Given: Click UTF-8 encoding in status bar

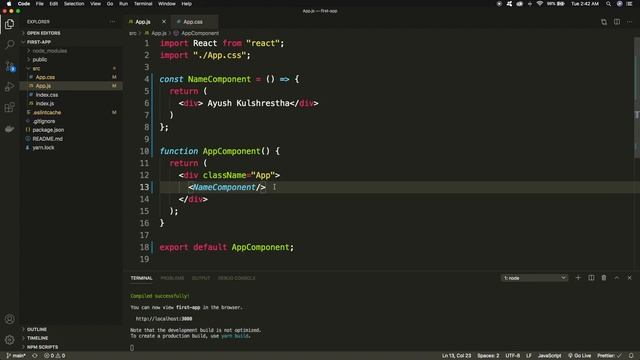Looking at the screenshot, I should tap(513, 356).
